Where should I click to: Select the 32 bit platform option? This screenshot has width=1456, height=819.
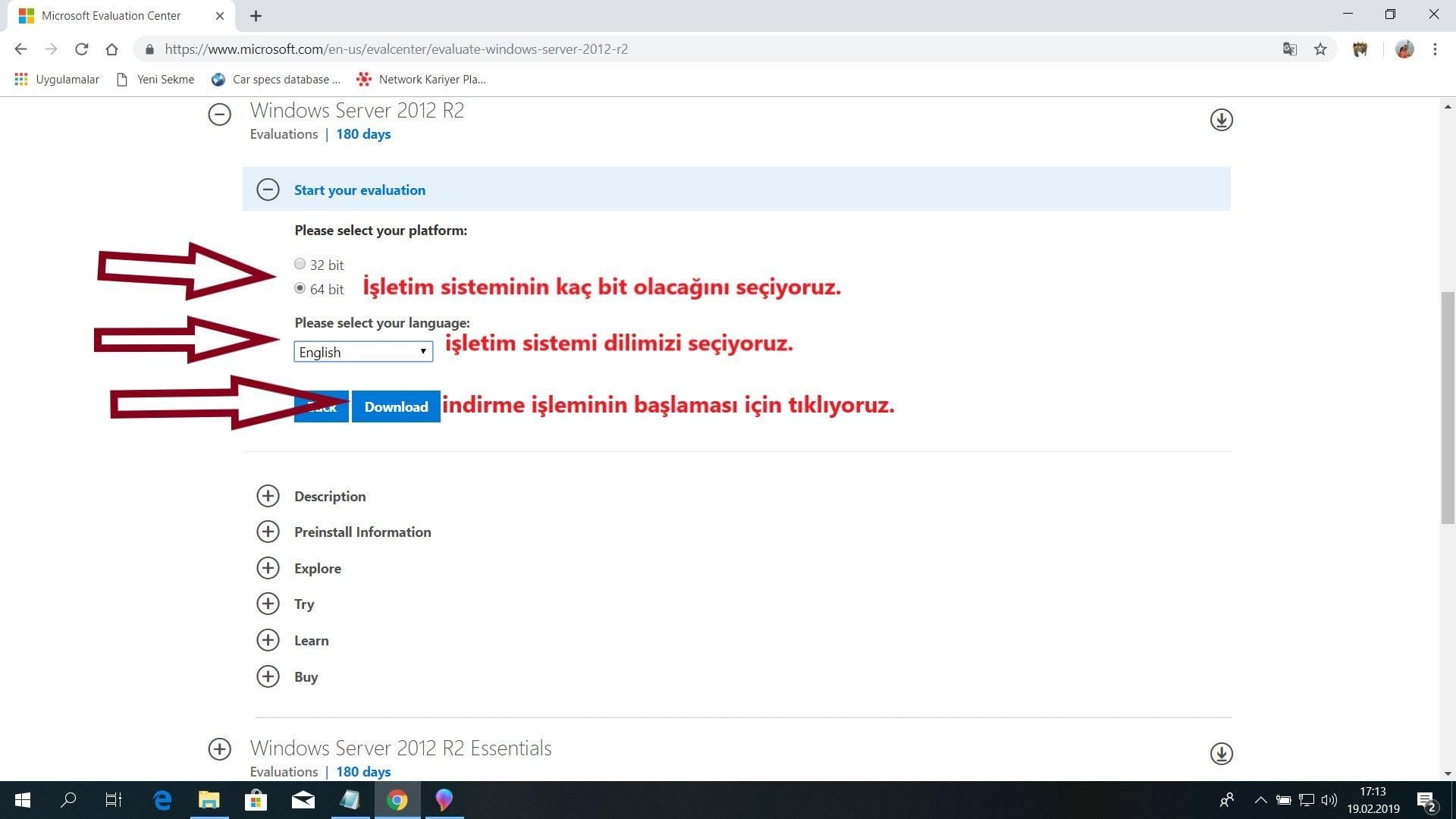tap(300, 264)
